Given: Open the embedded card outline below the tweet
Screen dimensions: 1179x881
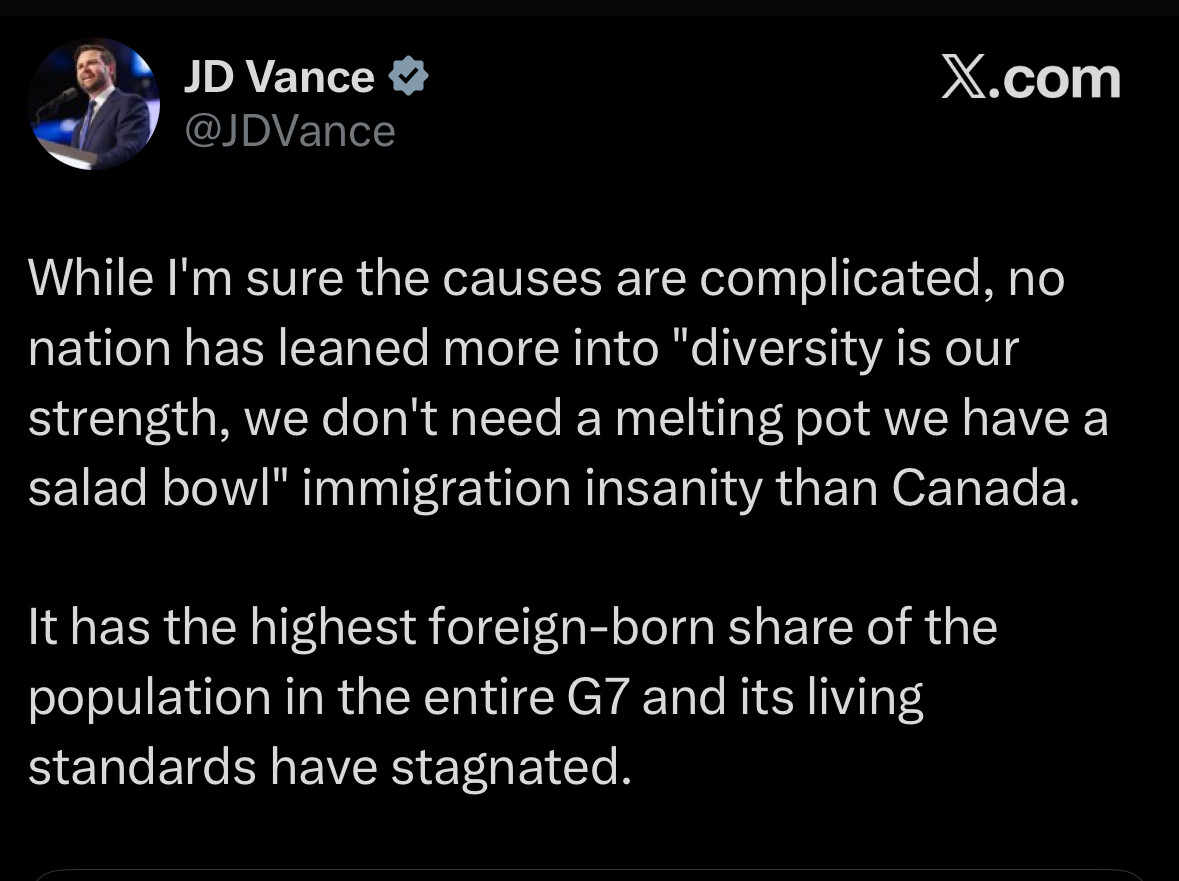Looking at the screenshot, I should [589, 874].
